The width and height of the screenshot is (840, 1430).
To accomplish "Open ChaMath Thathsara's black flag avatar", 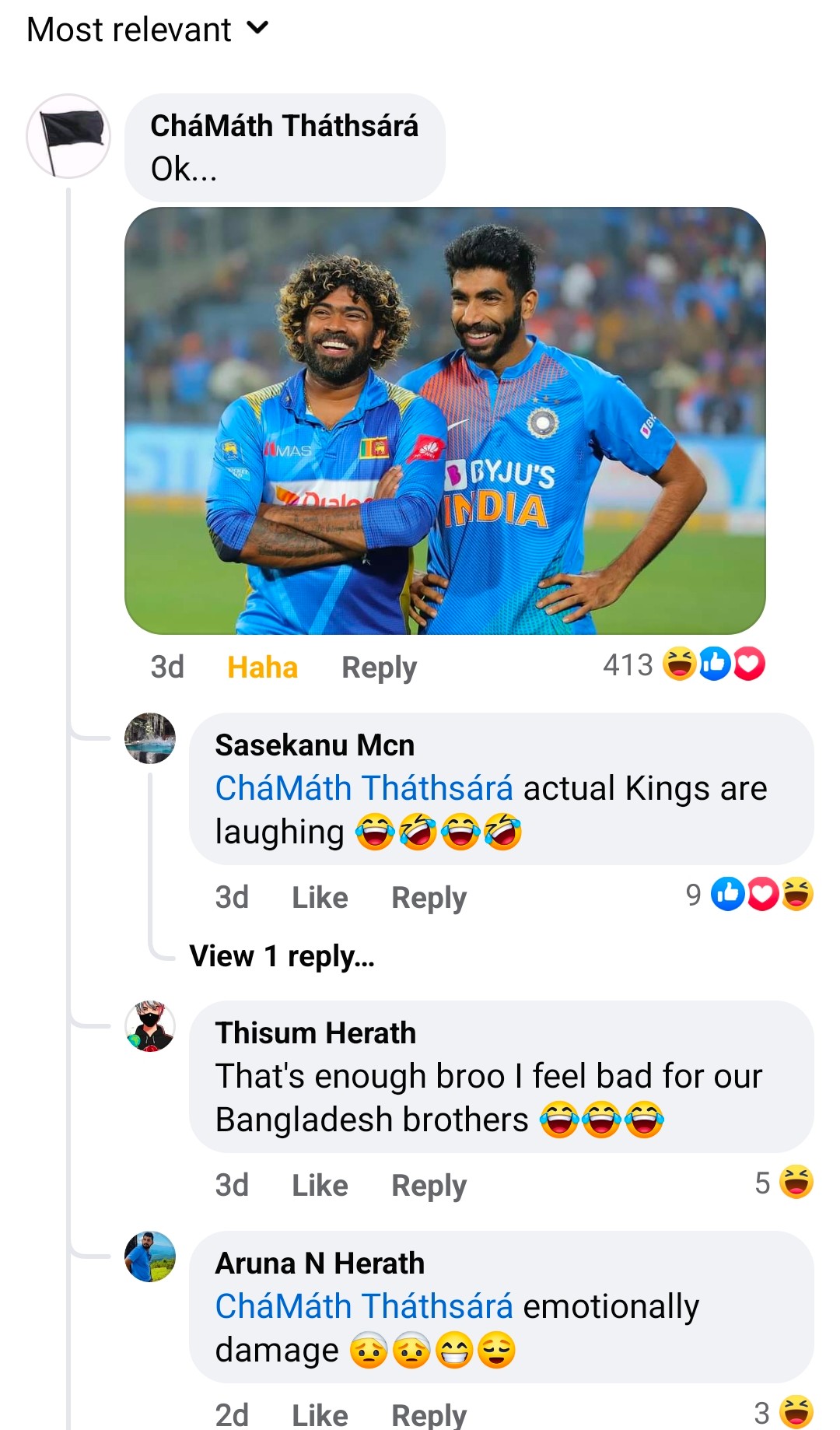I will (68, 136).
